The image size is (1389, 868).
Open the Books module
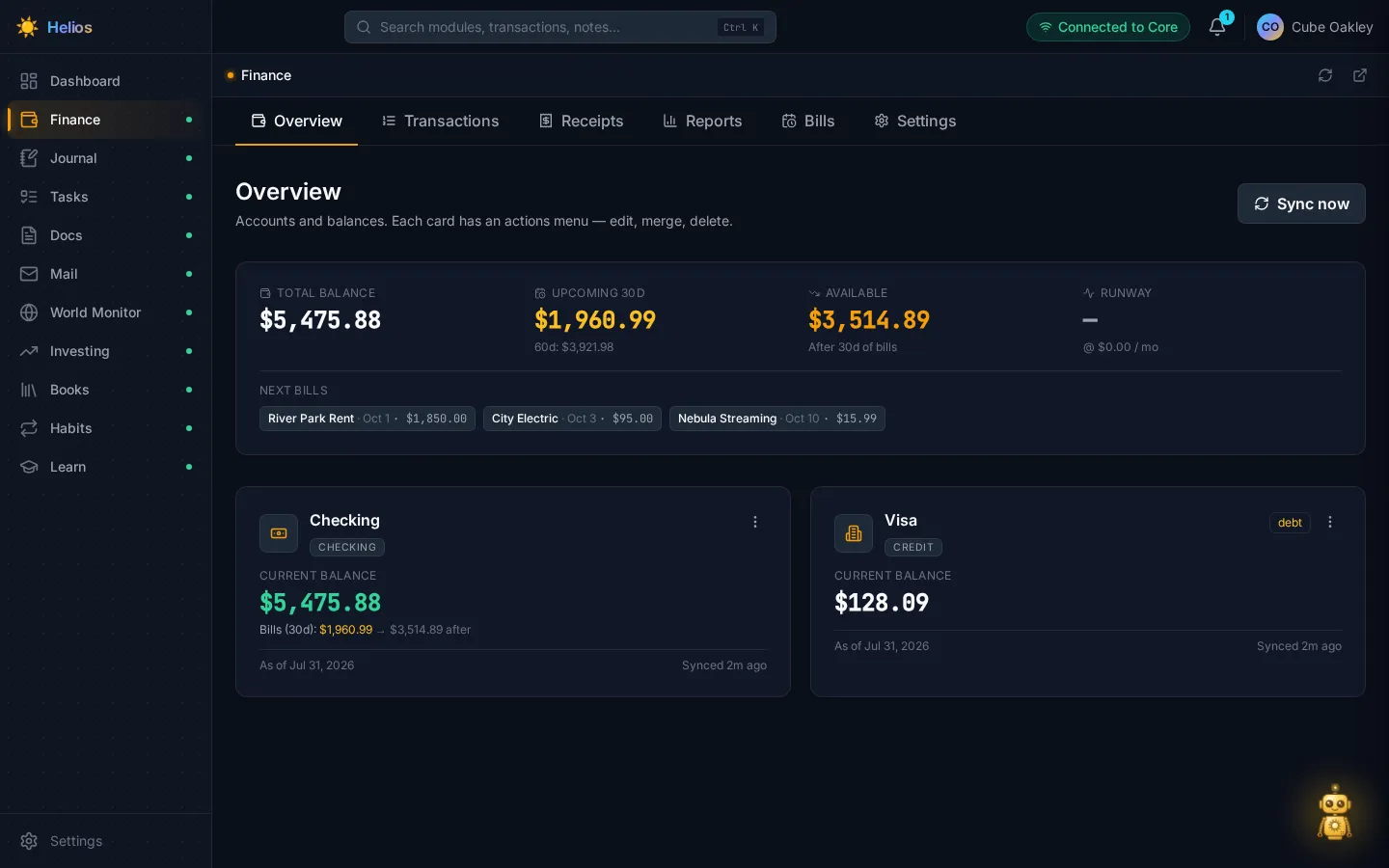(x=106, y=390)
